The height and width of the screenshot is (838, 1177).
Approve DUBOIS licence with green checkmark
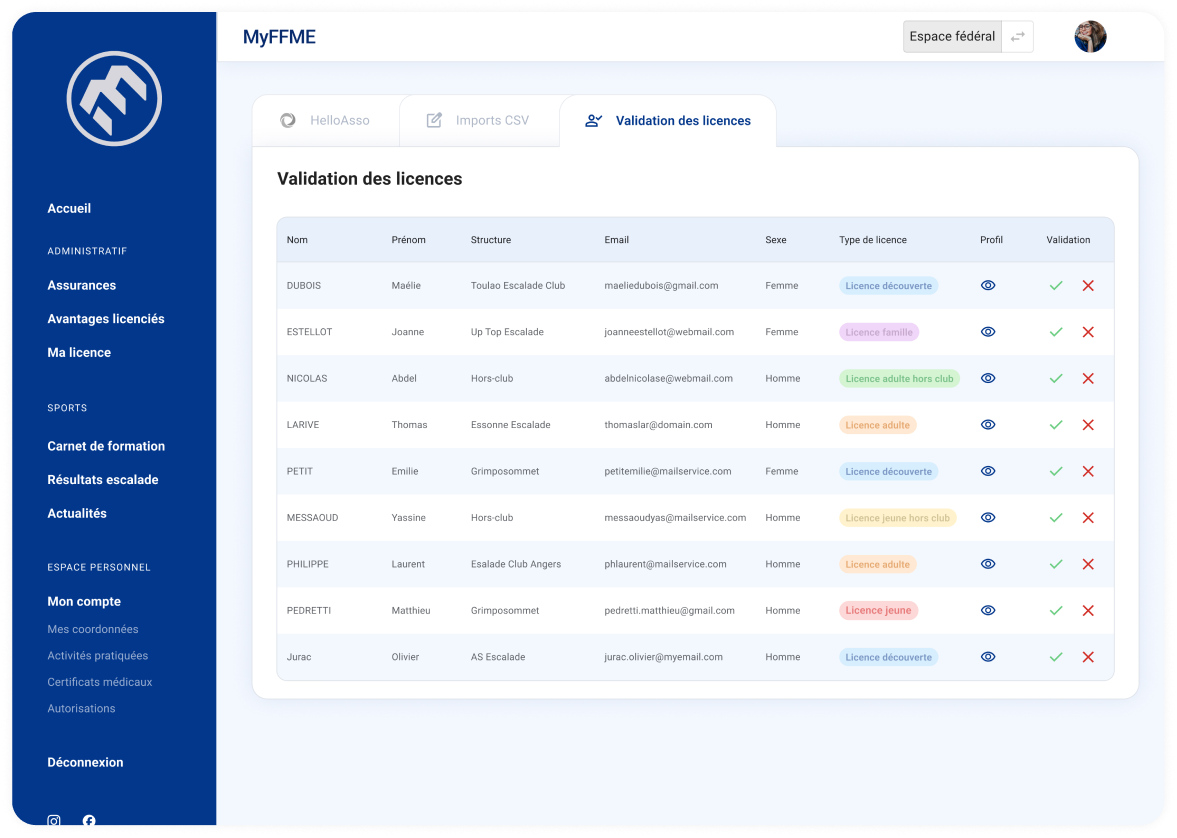pos(1055,286)
